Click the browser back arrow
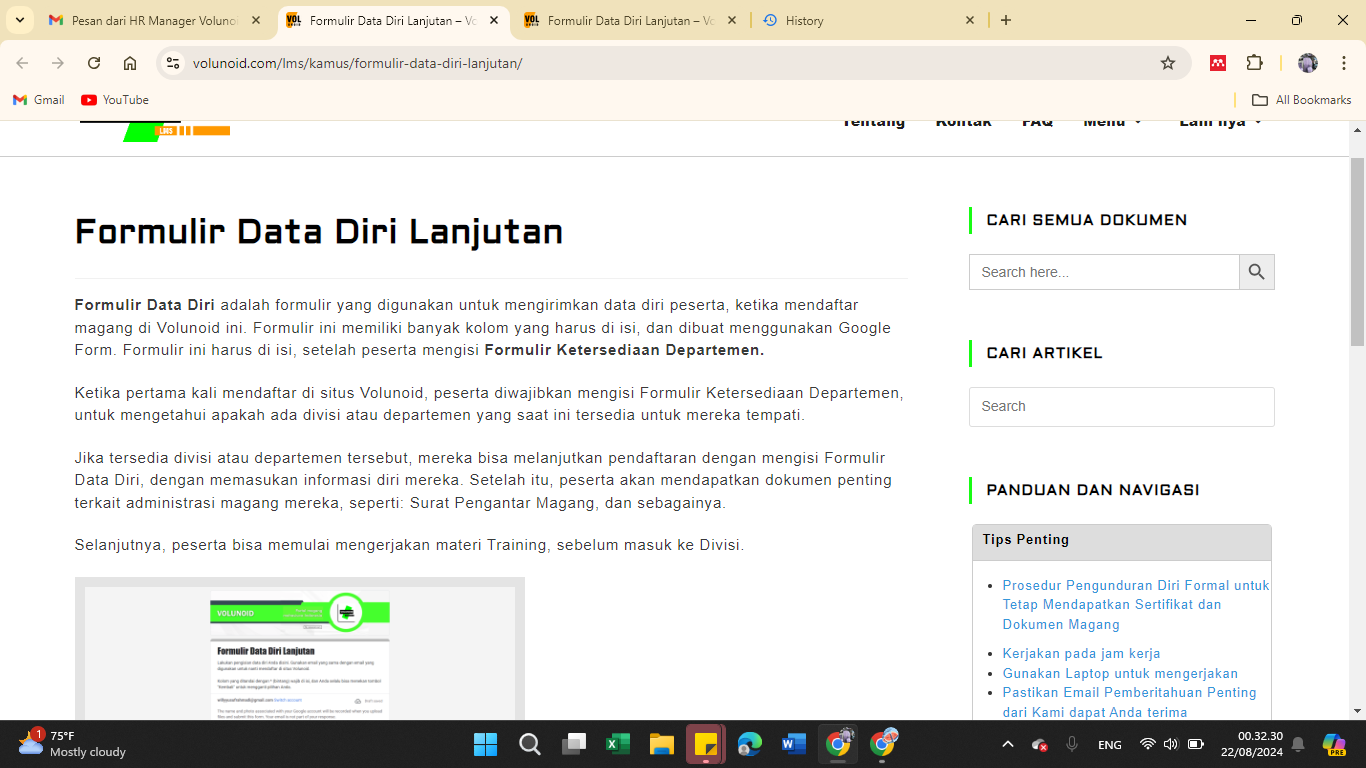The height and width of the screenshot is (768, 1366). pyautogui.click(x=22, y=63)
